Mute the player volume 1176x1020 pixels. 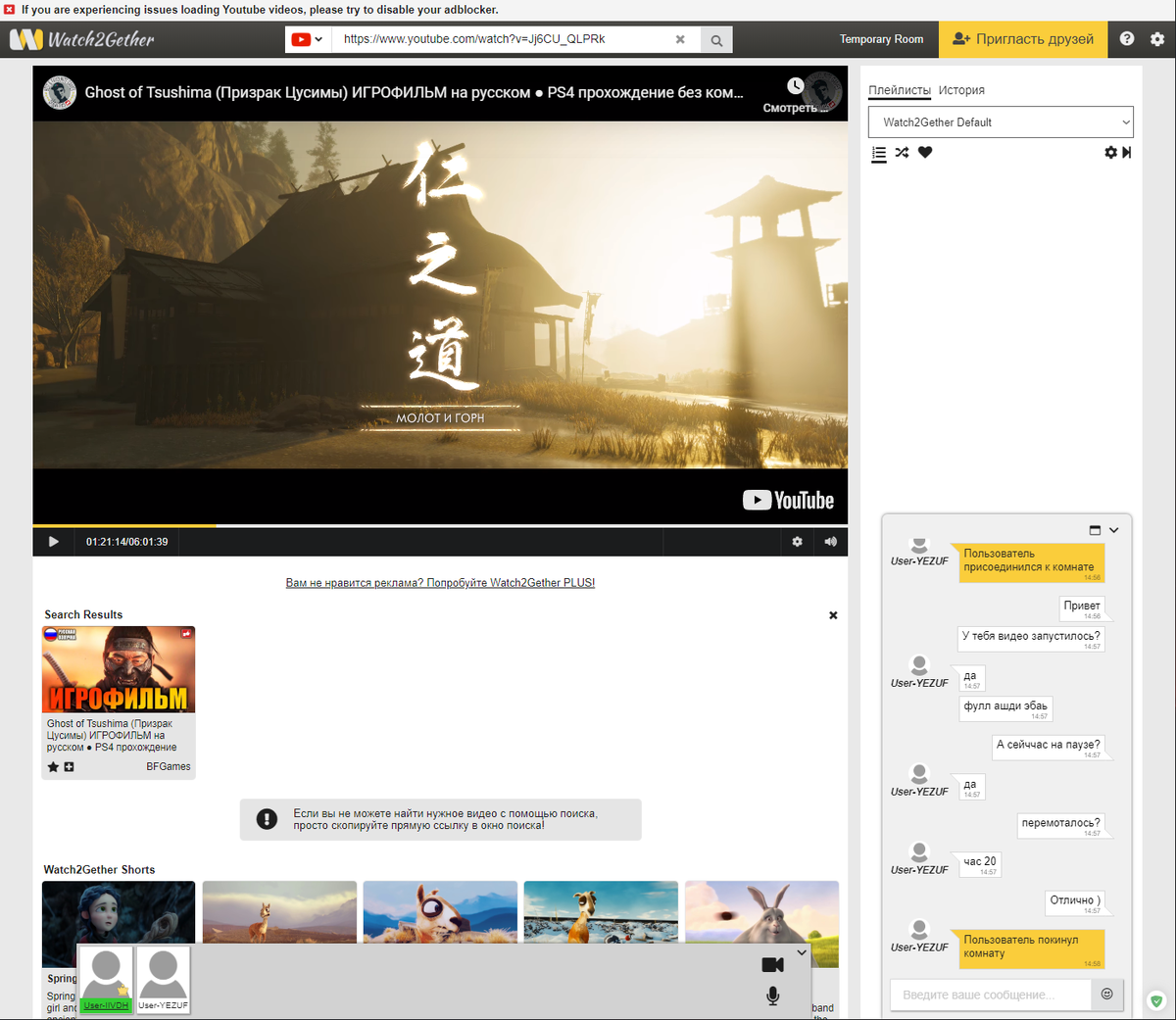(830, 542)
